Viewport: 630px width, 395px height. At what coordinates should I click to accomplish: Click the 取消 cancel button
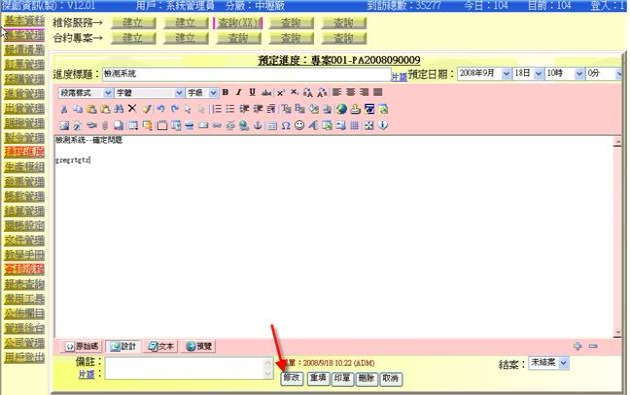(x=390, y=379)
